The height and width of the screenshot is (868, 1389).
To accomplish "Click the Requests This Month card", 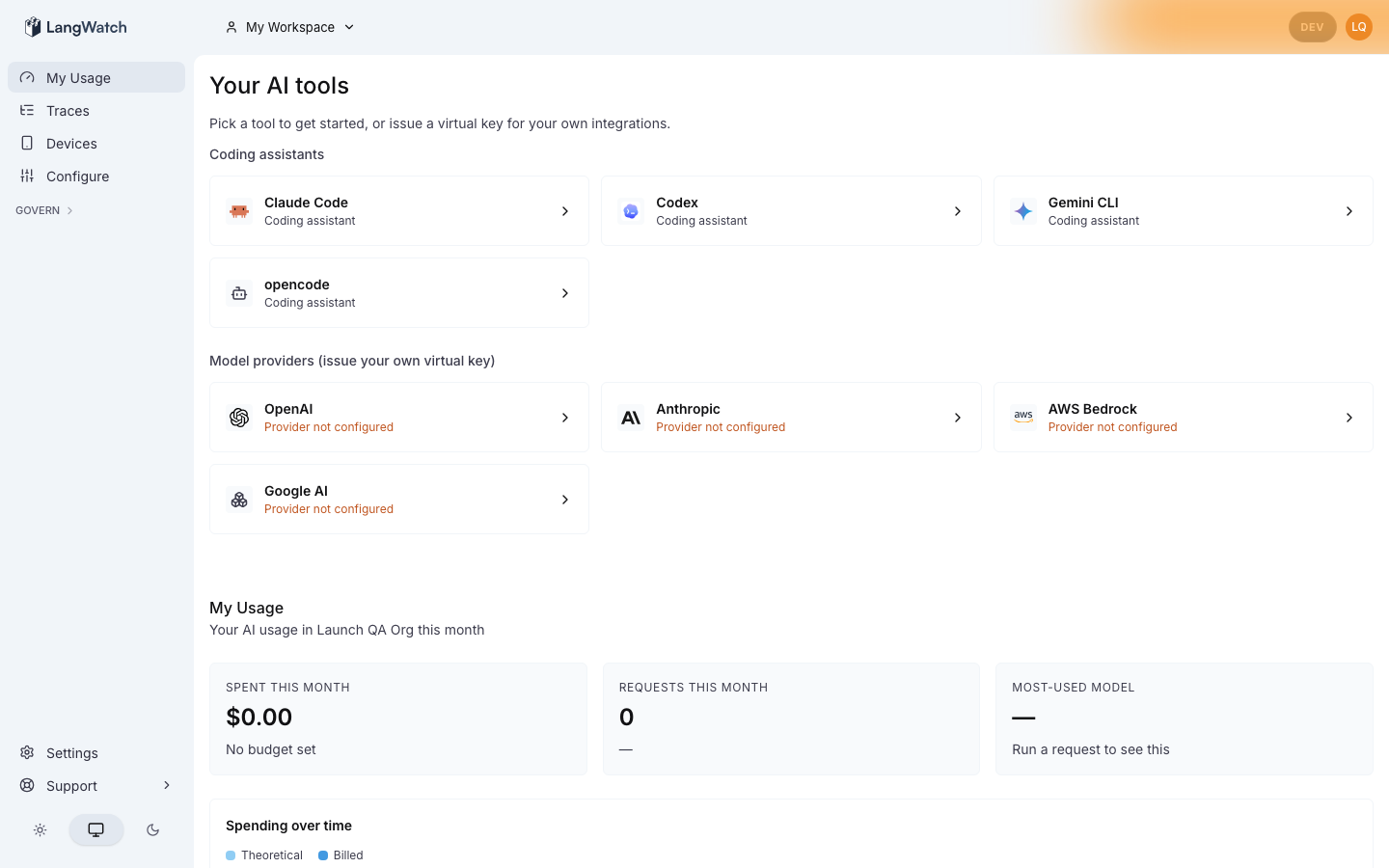I will (791, 719).
